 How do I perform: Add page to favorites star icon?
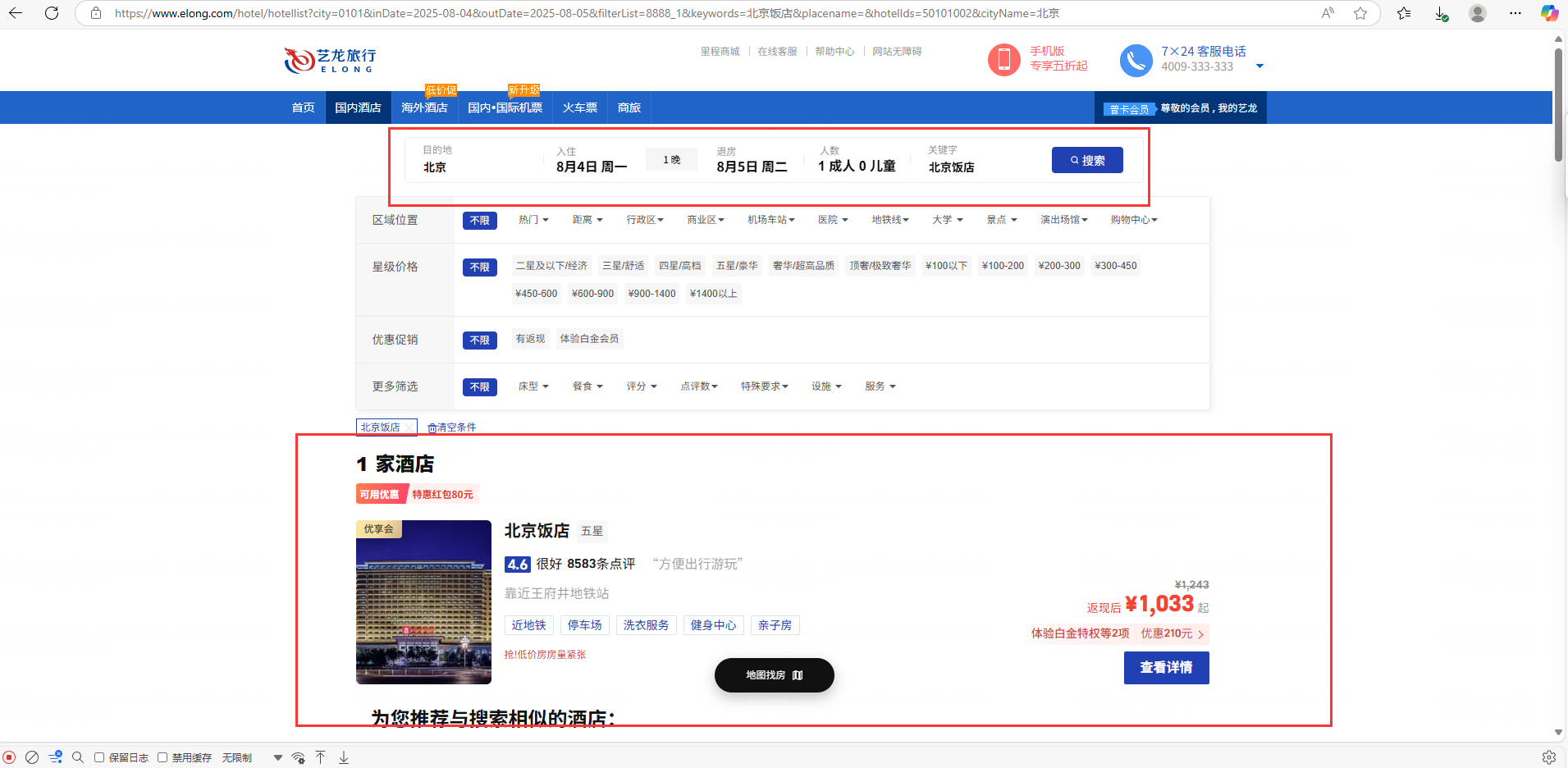[1360, 13]
